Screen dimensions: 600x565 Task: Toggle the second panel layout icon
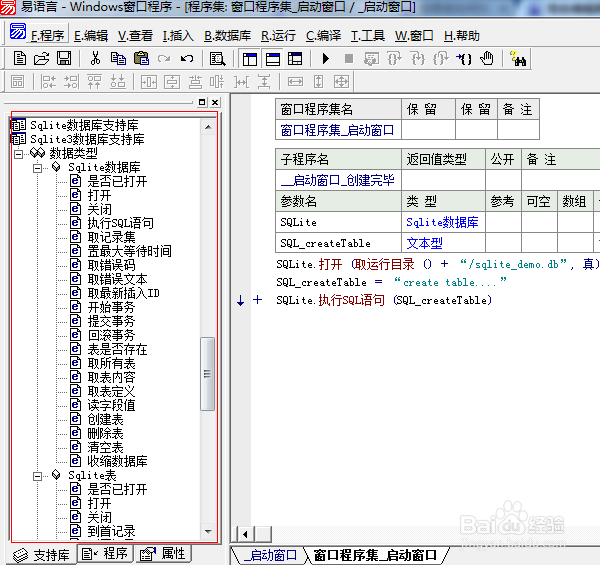[x=272, y=59]
